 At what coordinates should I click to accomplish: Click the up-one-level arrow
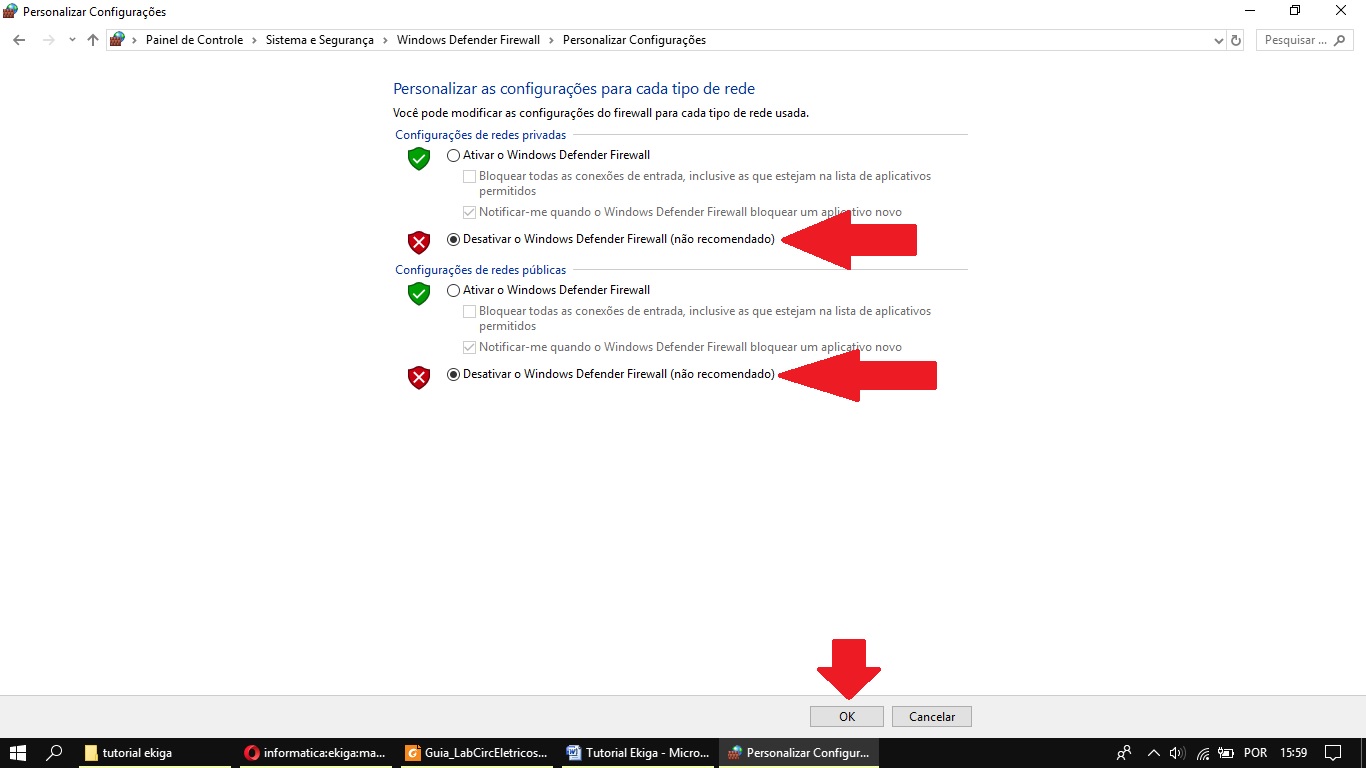(93, 40)
